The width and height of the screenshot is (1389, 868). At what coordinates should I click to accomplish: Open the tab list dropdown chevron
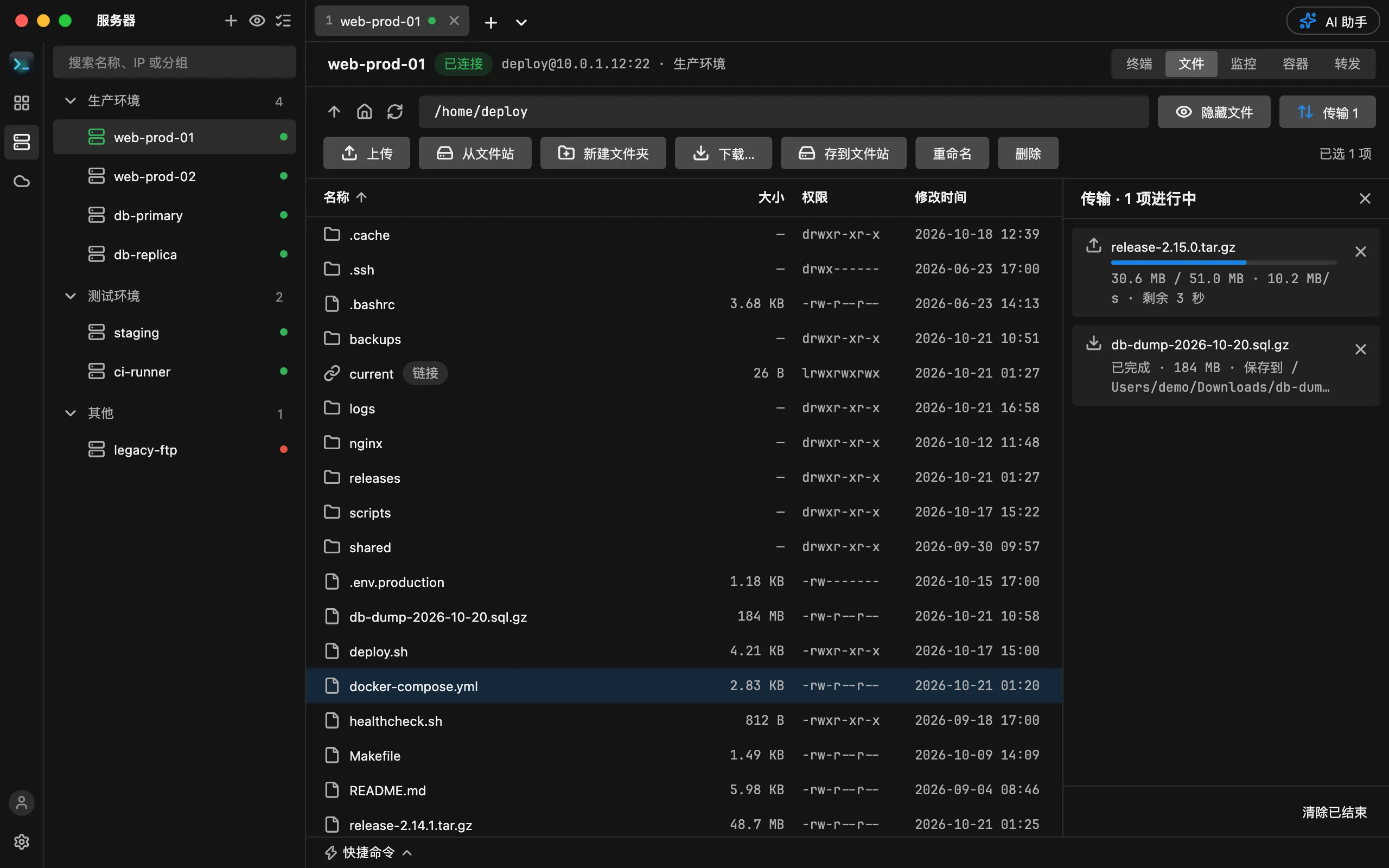coord(521,22)
